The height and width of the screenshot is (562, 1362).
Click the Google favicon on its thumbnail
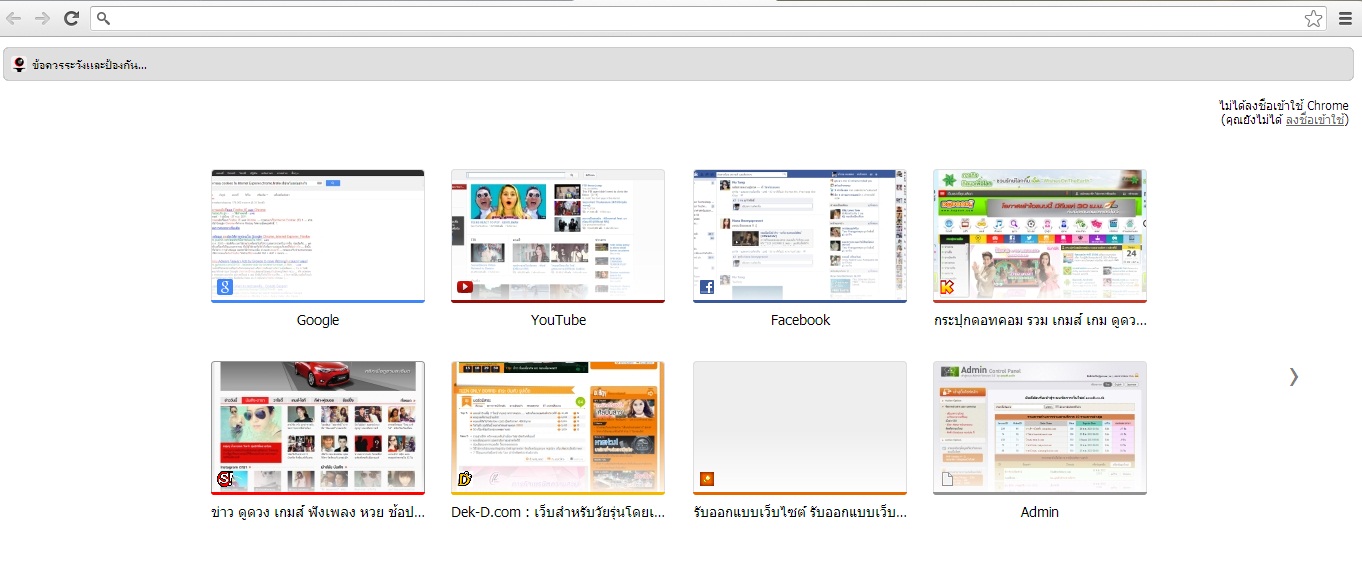224,288
